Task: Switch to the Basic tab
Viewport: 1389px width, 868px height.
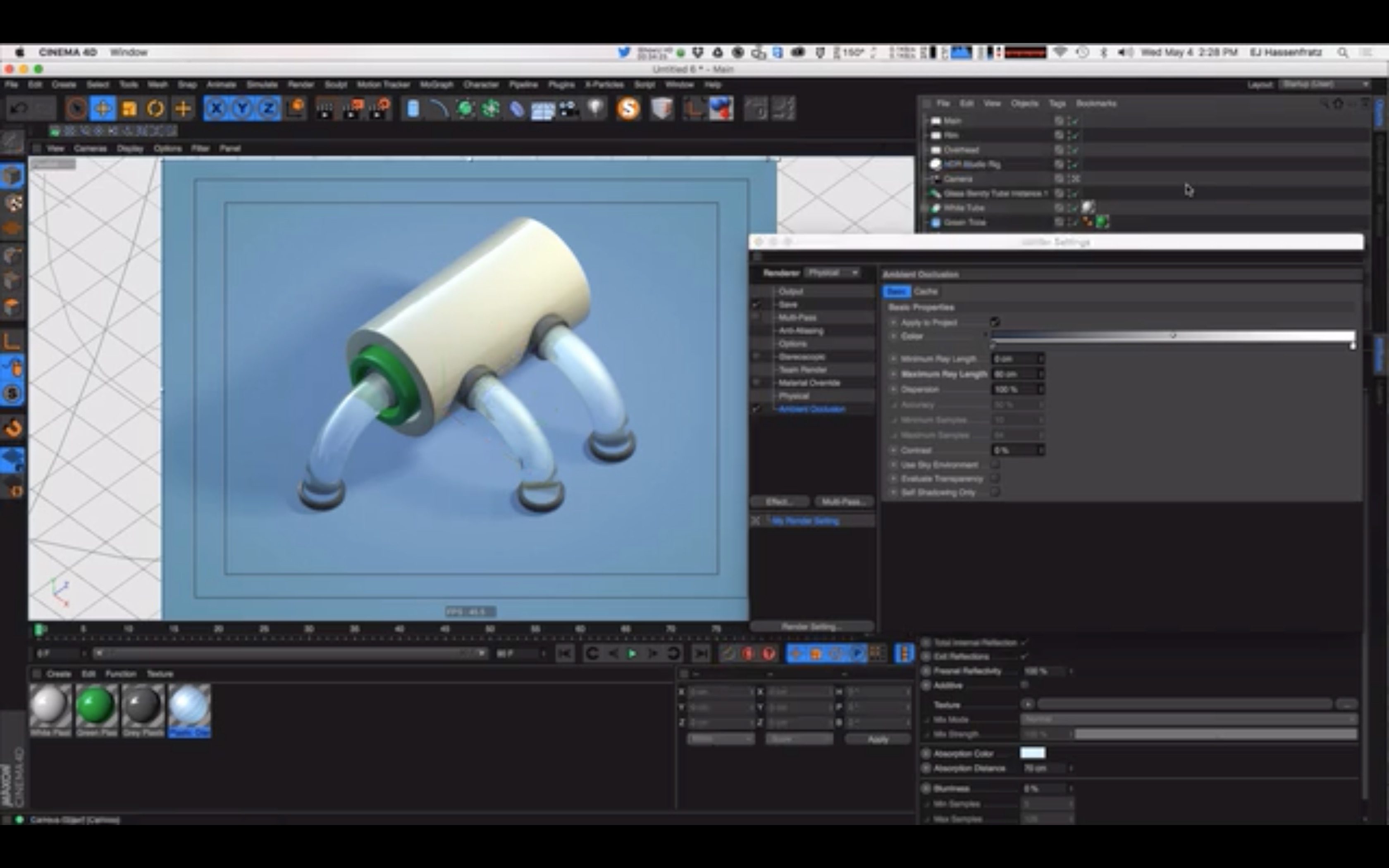Action: (897, 292)
